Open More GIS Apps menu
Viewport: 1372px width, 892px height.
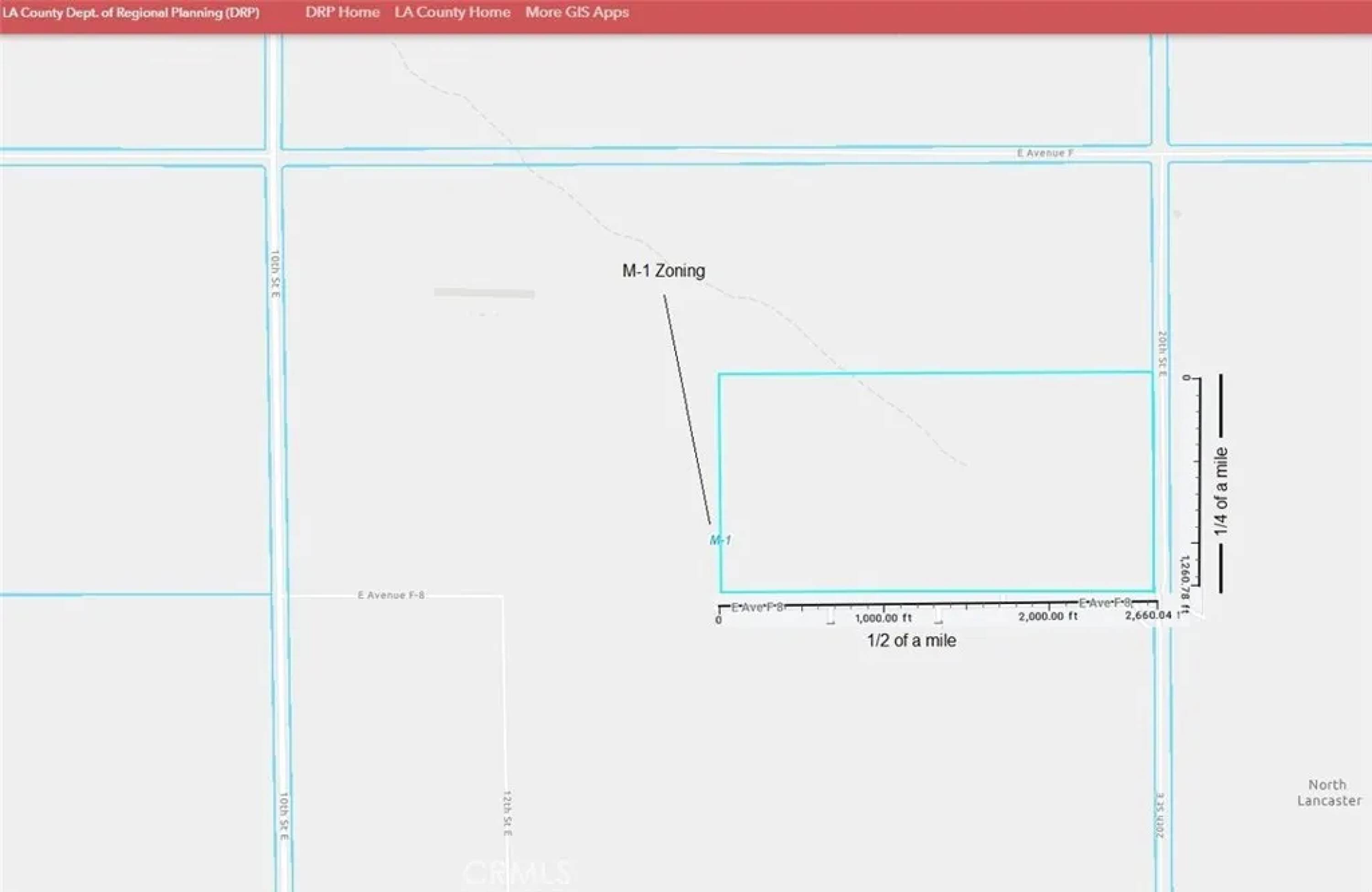[x=577, y=12]
